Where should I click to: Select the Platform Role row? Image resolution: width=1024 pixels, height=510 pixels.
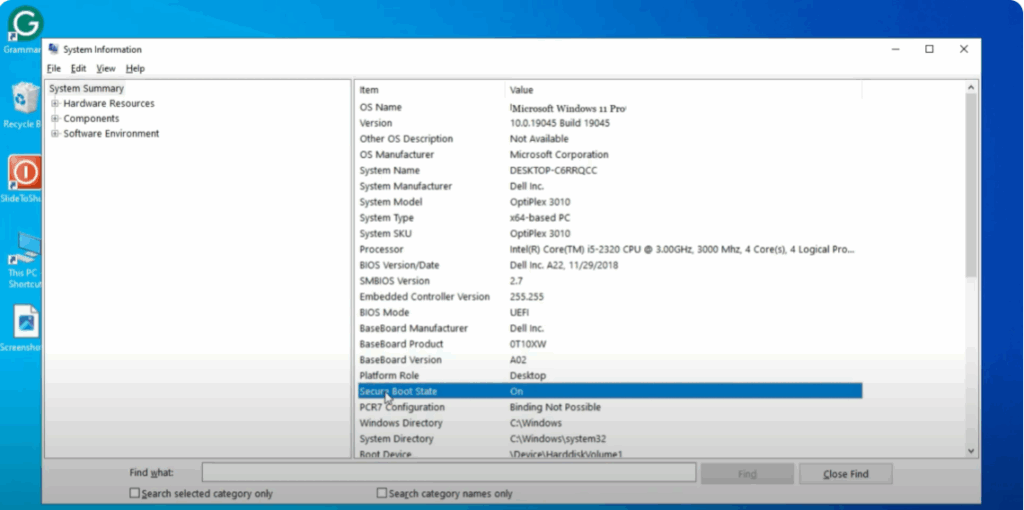click(x=609, y=375)
